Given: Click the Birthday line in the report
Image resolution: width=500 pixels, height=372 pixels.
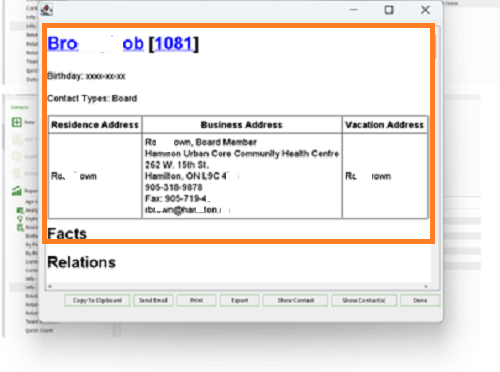Looking at the screenshot, I should pyautogui.click(x=86, y=76).
